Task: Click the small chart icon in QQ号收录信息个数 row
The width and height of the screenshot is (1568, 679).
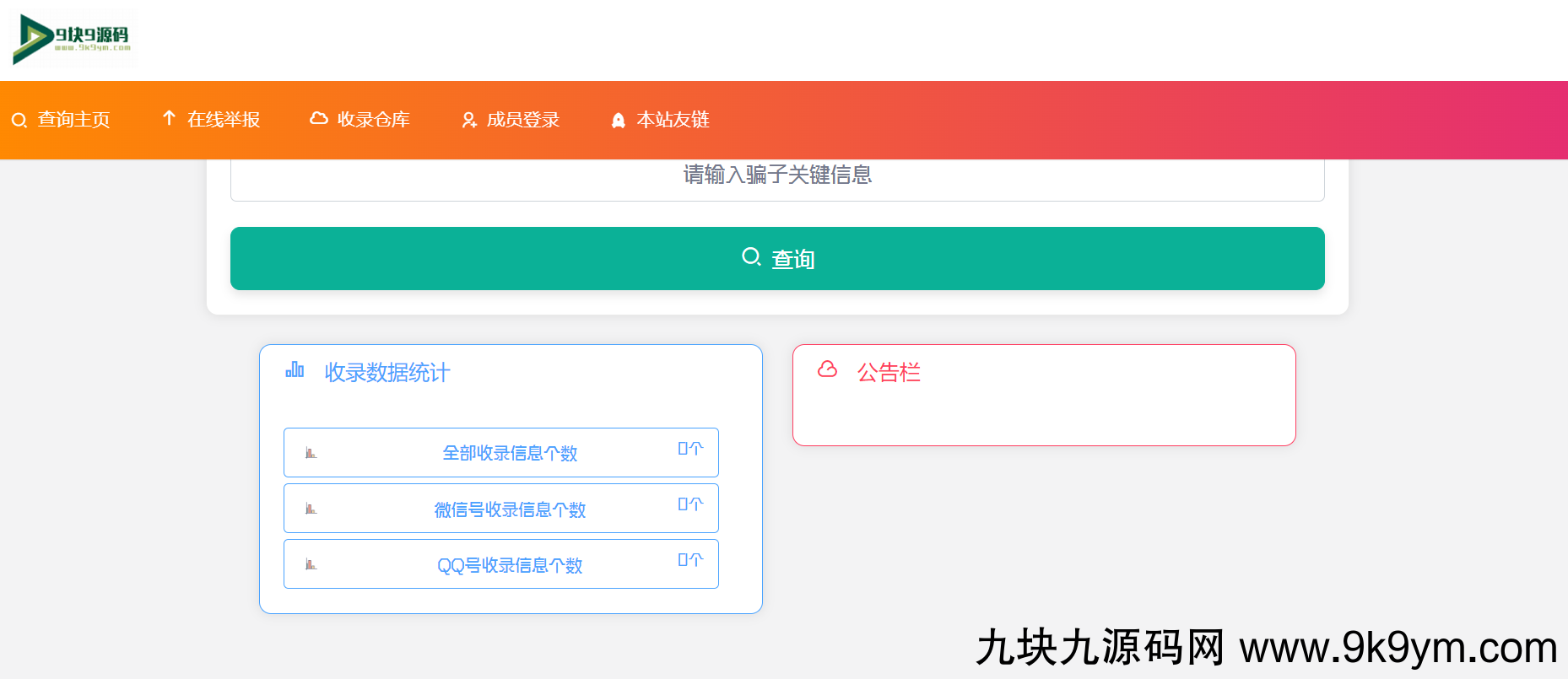Action: coord(311,564)
